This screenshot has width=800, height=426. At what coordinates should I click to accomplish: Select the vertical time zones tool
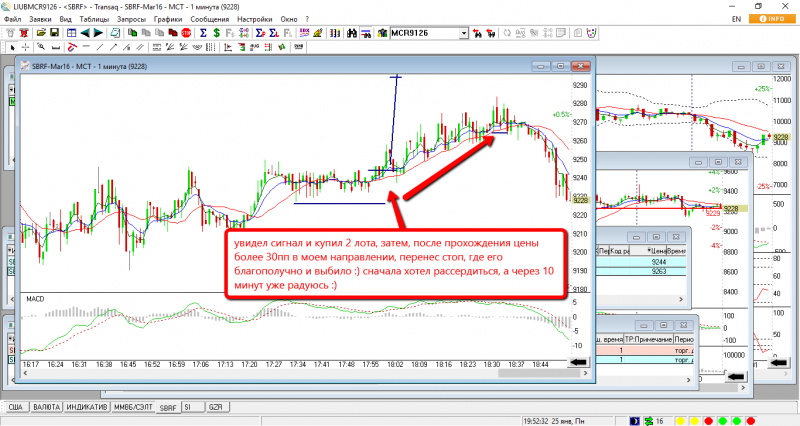click(210, 47)
